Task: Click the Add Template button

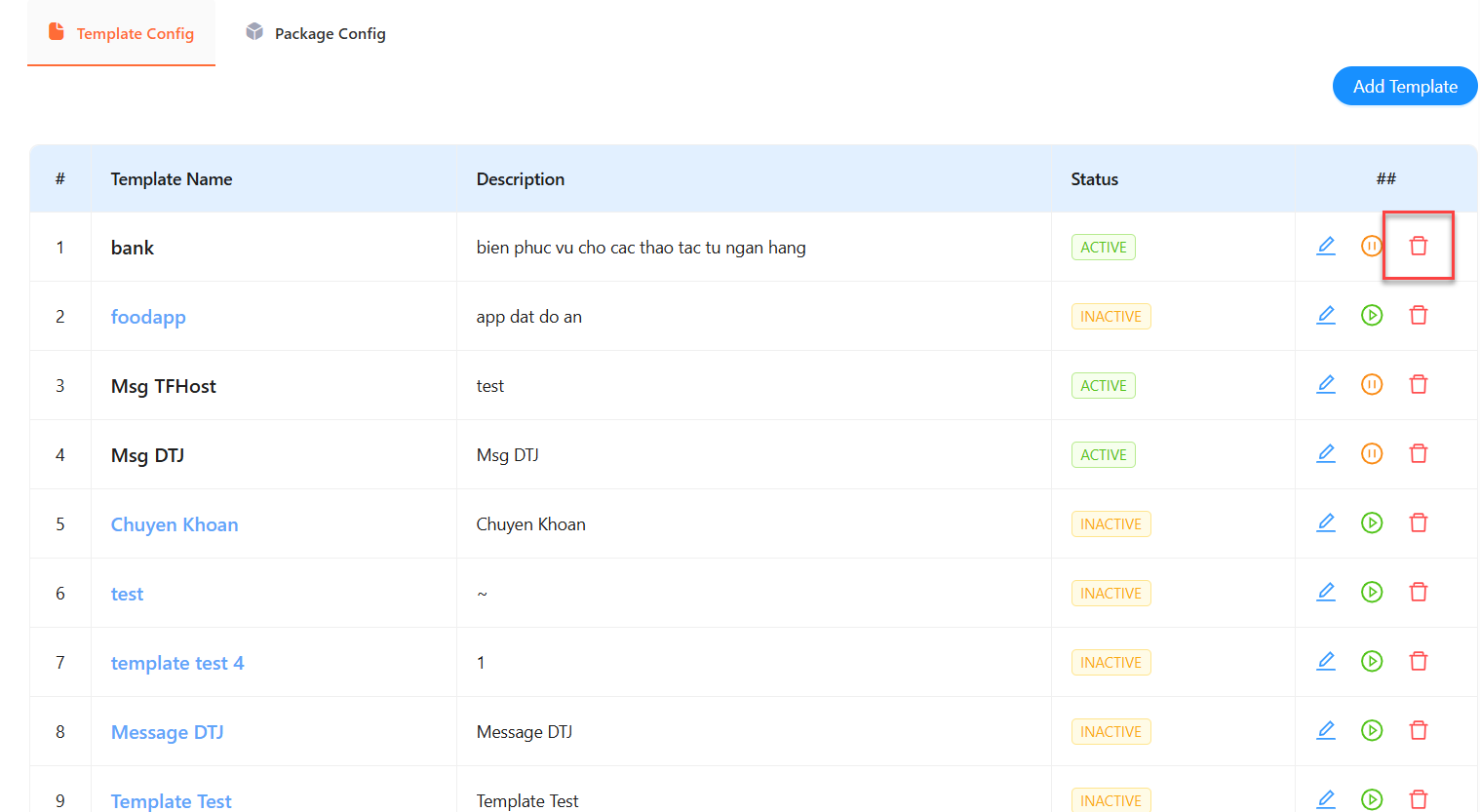Action: point(1405,86)
